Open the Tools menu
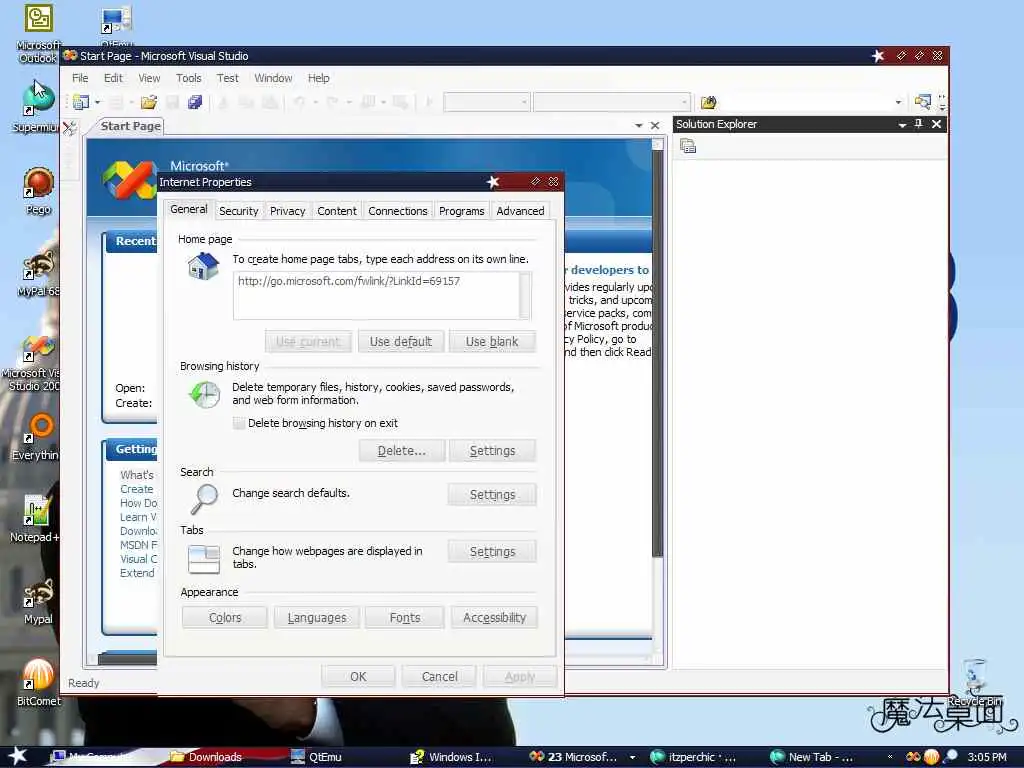The height and width of the screenshot is (768, 1024). point(189,78)
